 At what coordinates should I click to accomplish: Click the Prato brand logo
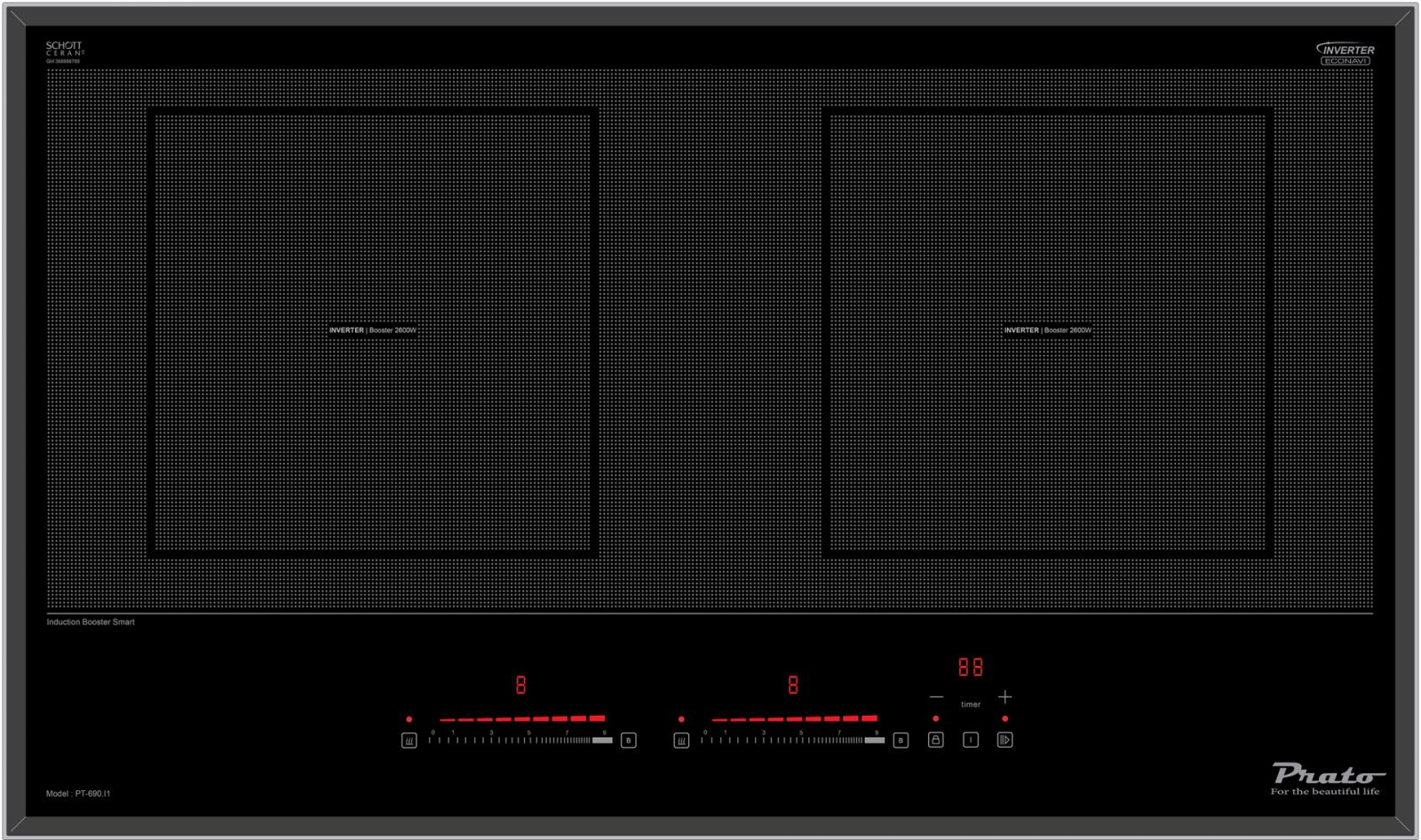(1325, 778)
